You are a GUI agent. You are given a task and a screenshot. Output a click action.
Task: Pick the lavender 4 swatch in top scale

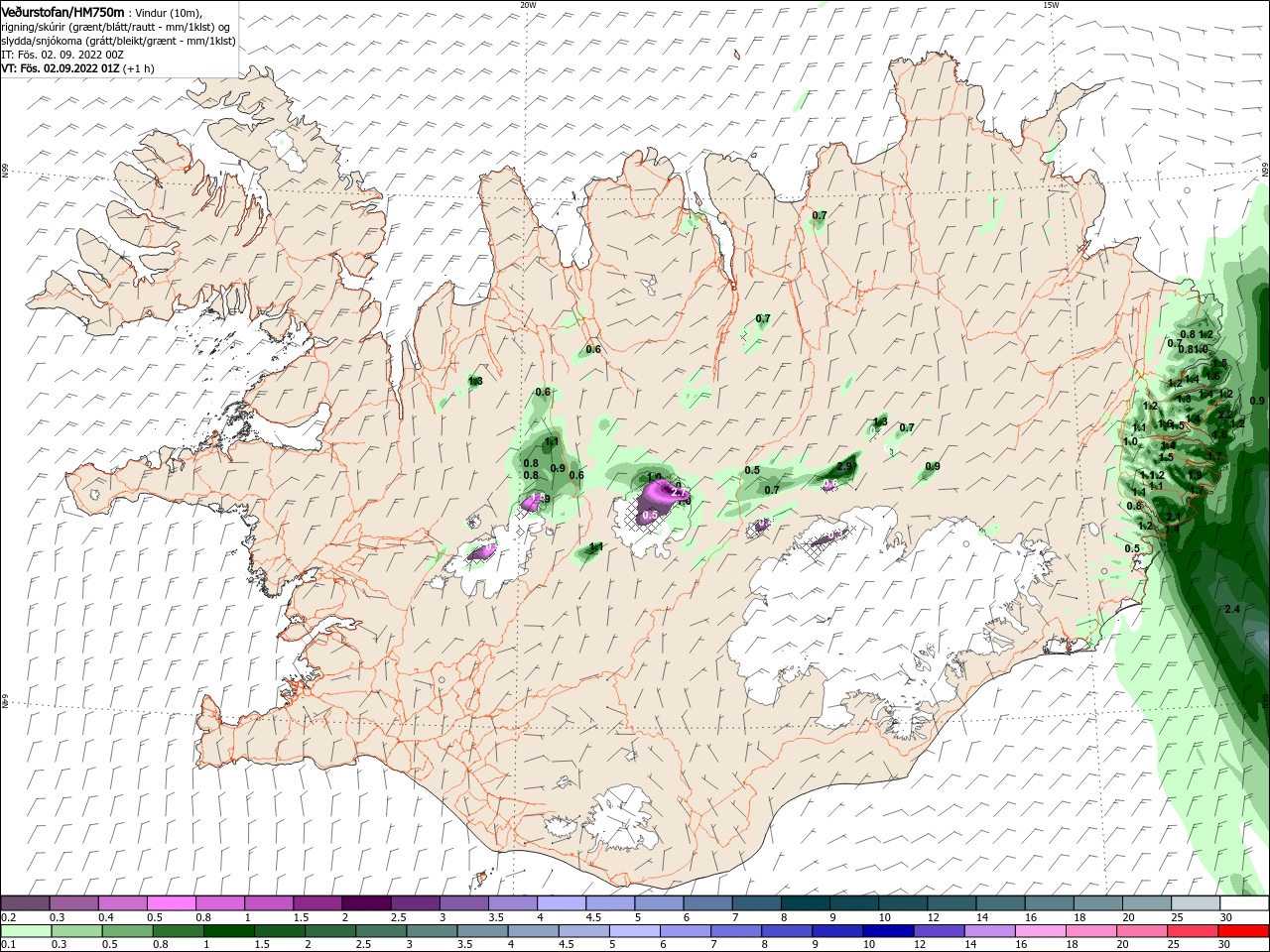coord(562,903)
